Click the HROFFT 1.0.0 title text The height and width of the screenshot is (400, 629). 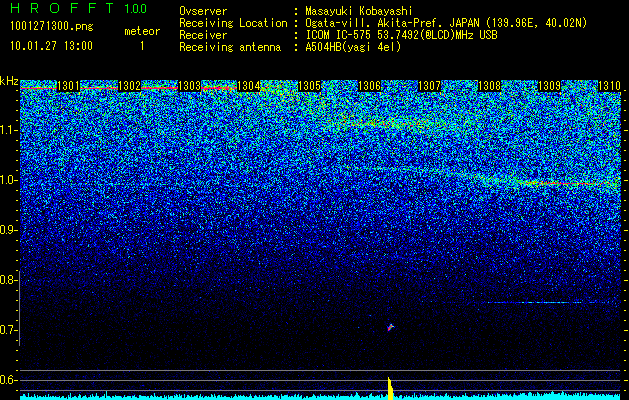click(78, 8)
